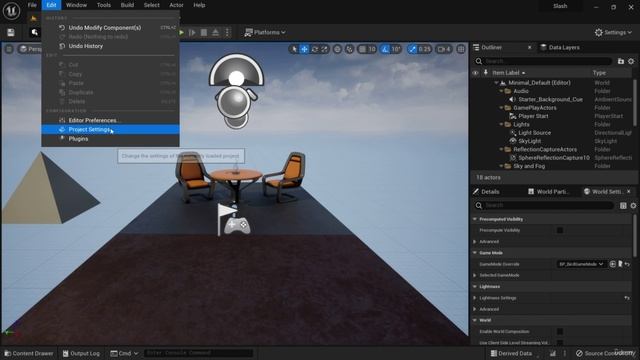Toggle the Outliner visibility eye column header
Viewport: 640px width, 360px height.
476,73
